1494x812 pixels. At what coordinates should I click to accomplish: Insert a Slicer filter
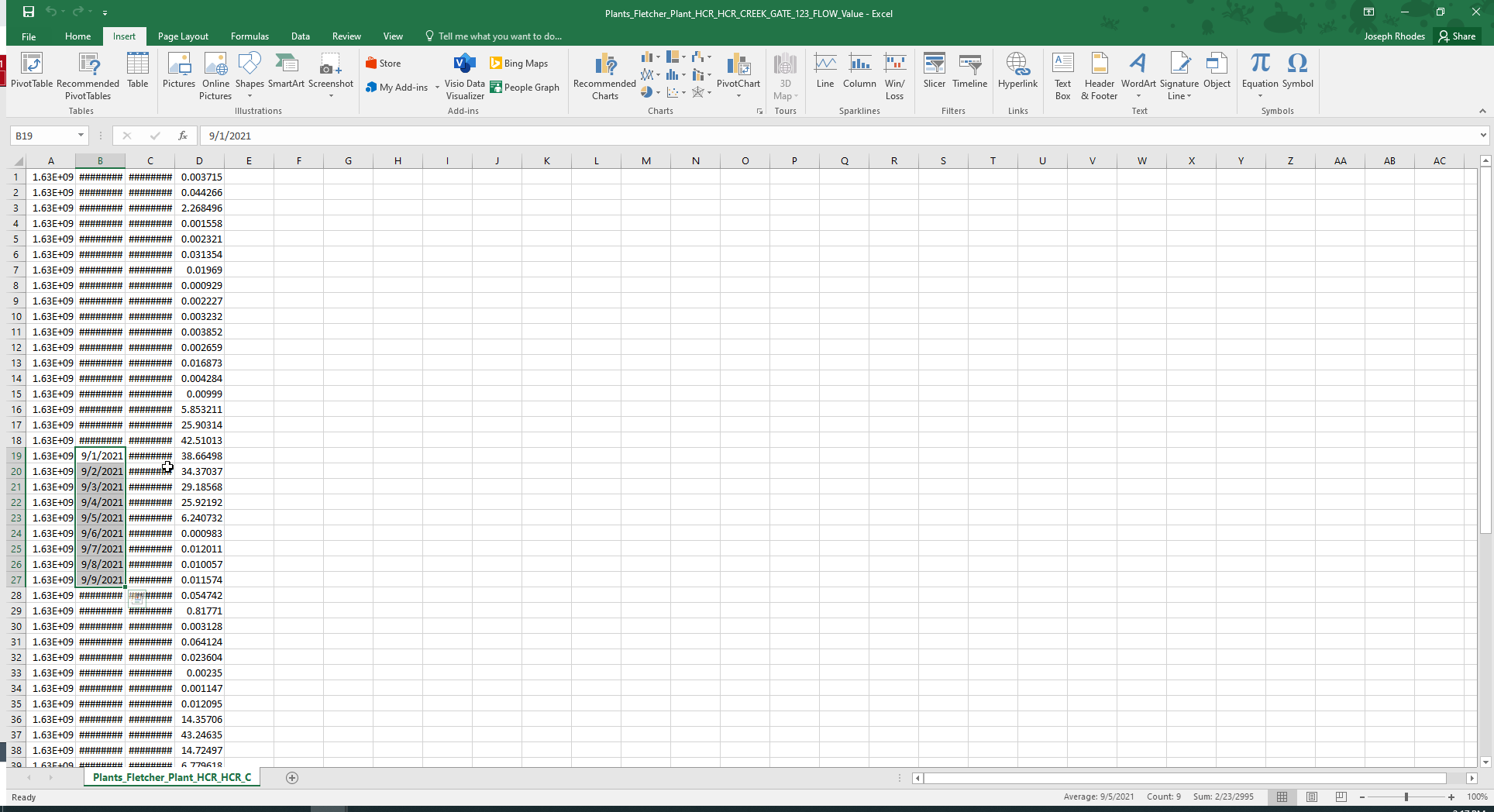pos(934,71)
